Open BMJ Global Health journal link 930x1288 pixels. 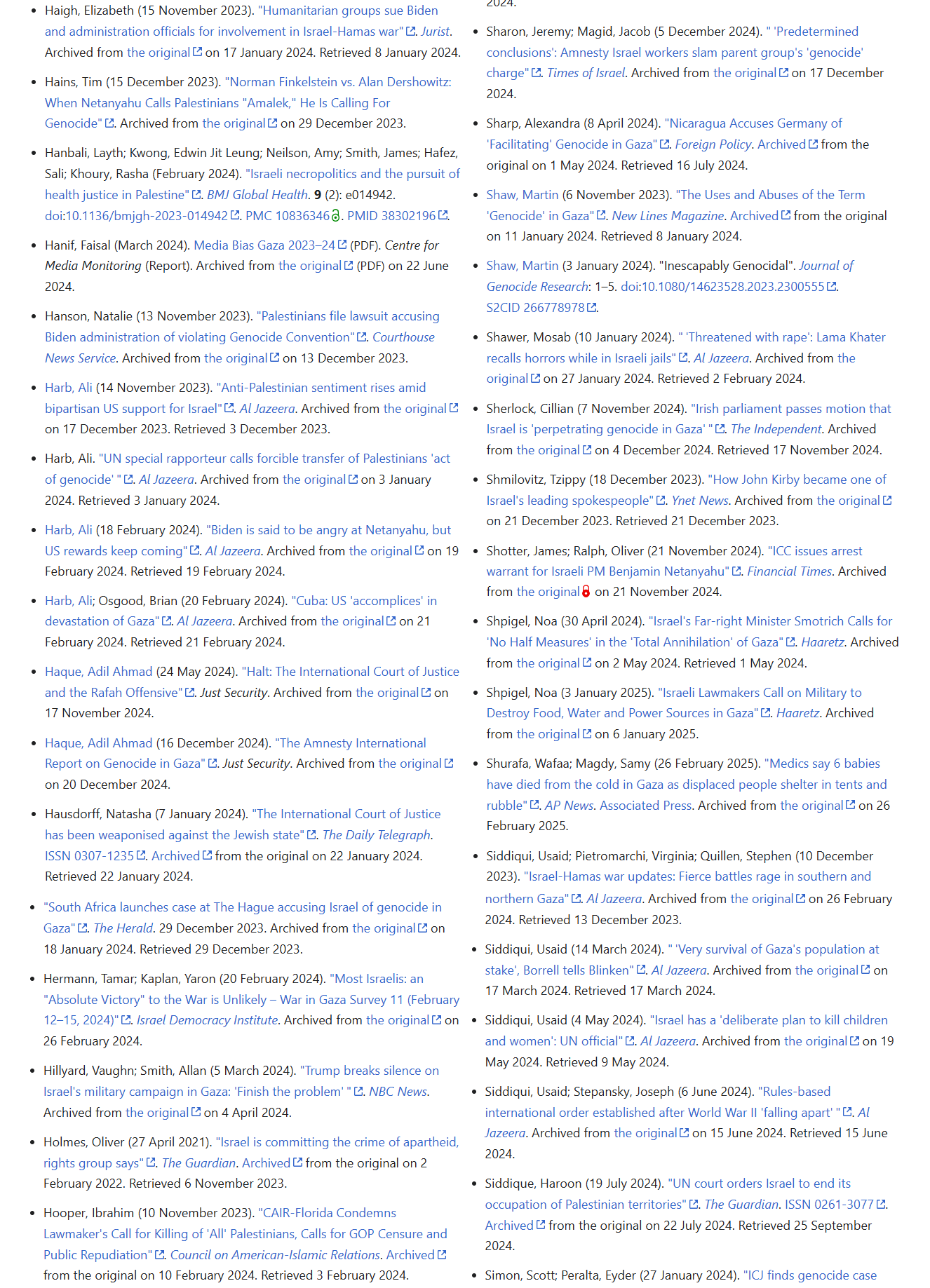pos(257,195)
